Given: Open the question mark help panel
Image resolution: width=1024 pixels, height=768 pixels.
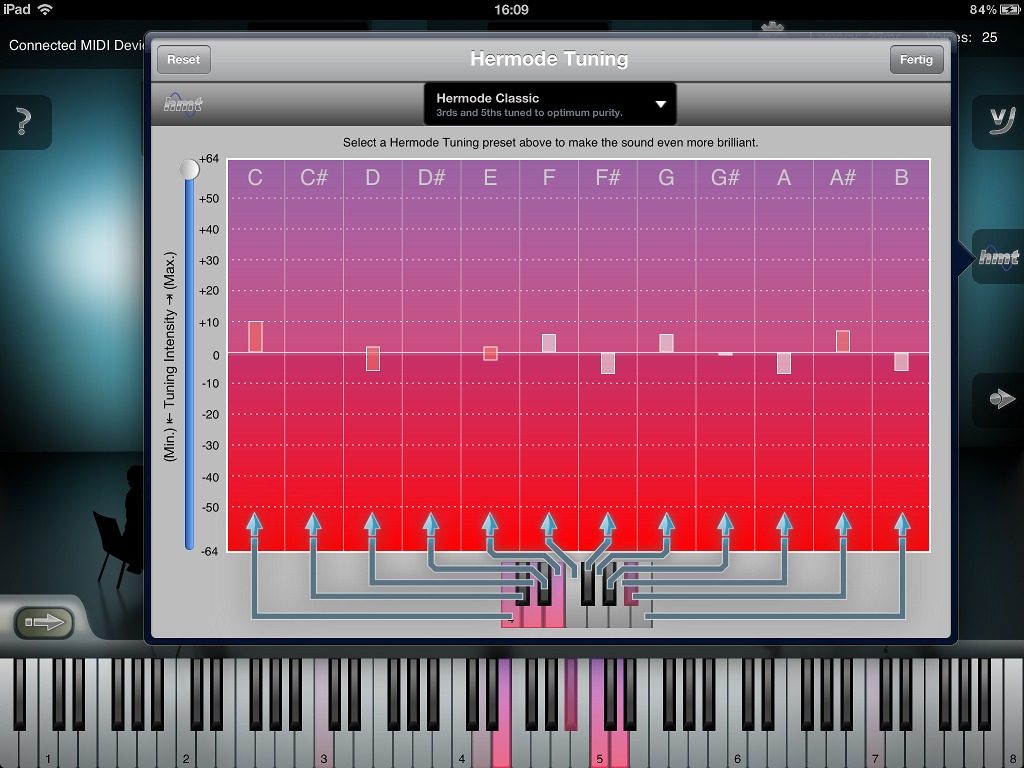Looking at the screenshot, I should click(23, 123).
